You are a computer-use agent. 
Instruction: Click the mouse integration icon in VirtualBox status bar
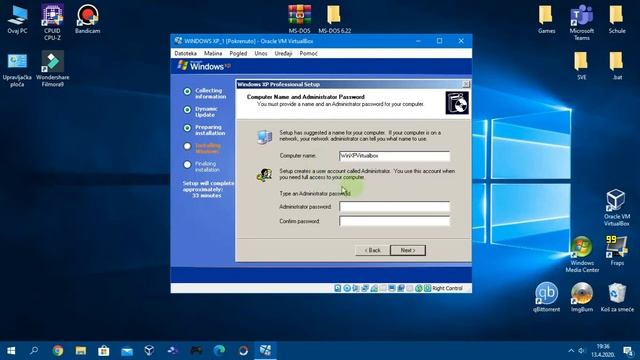419,288
